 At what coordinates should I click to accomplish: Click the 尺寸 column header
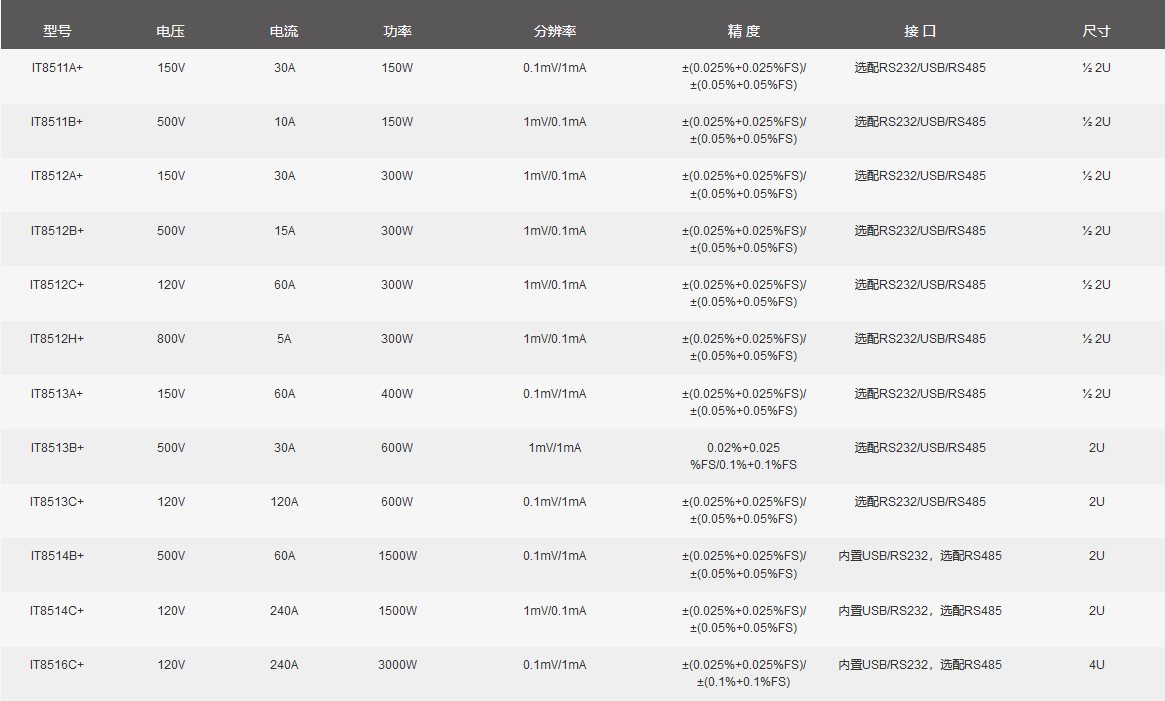[x=1097, y=31]
